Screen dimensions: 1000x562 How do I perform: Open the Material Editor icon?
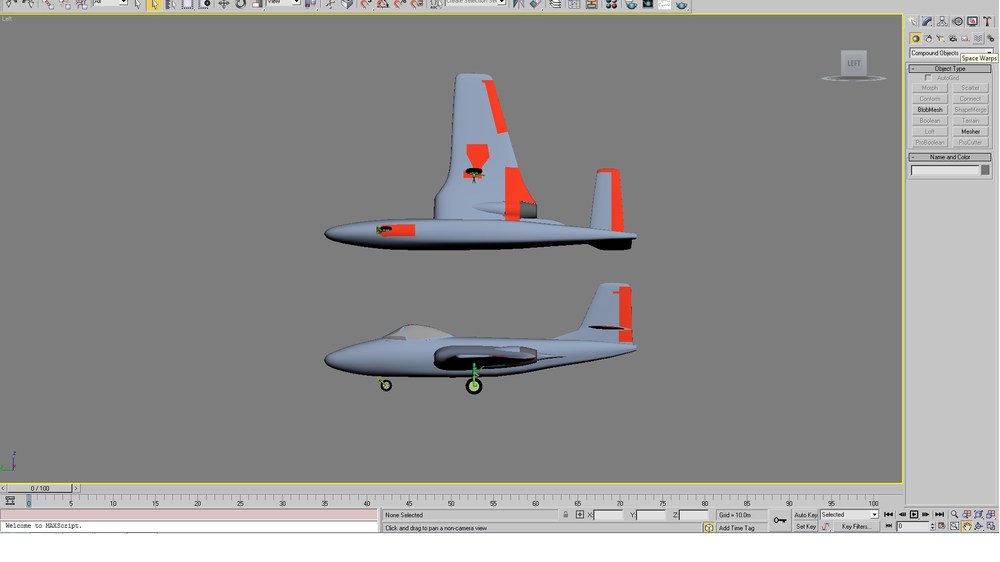tap(611, 4)
